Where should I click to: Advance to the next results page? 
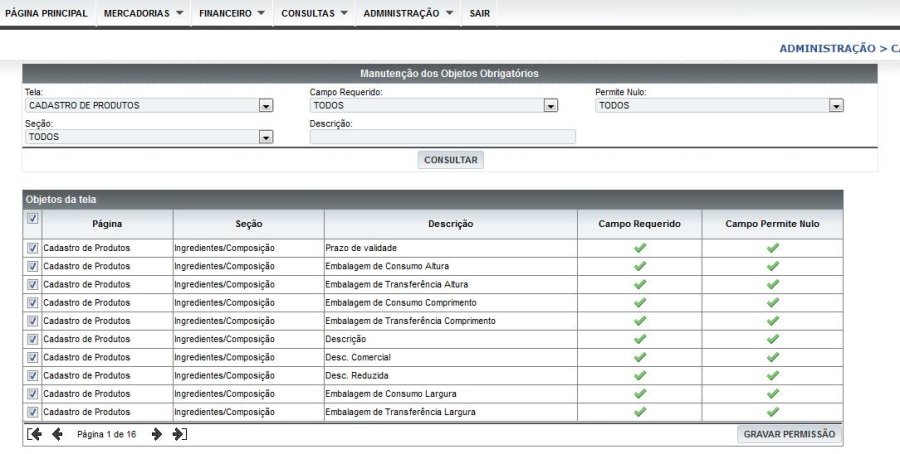pyautogui.click(x=157, y=434)
